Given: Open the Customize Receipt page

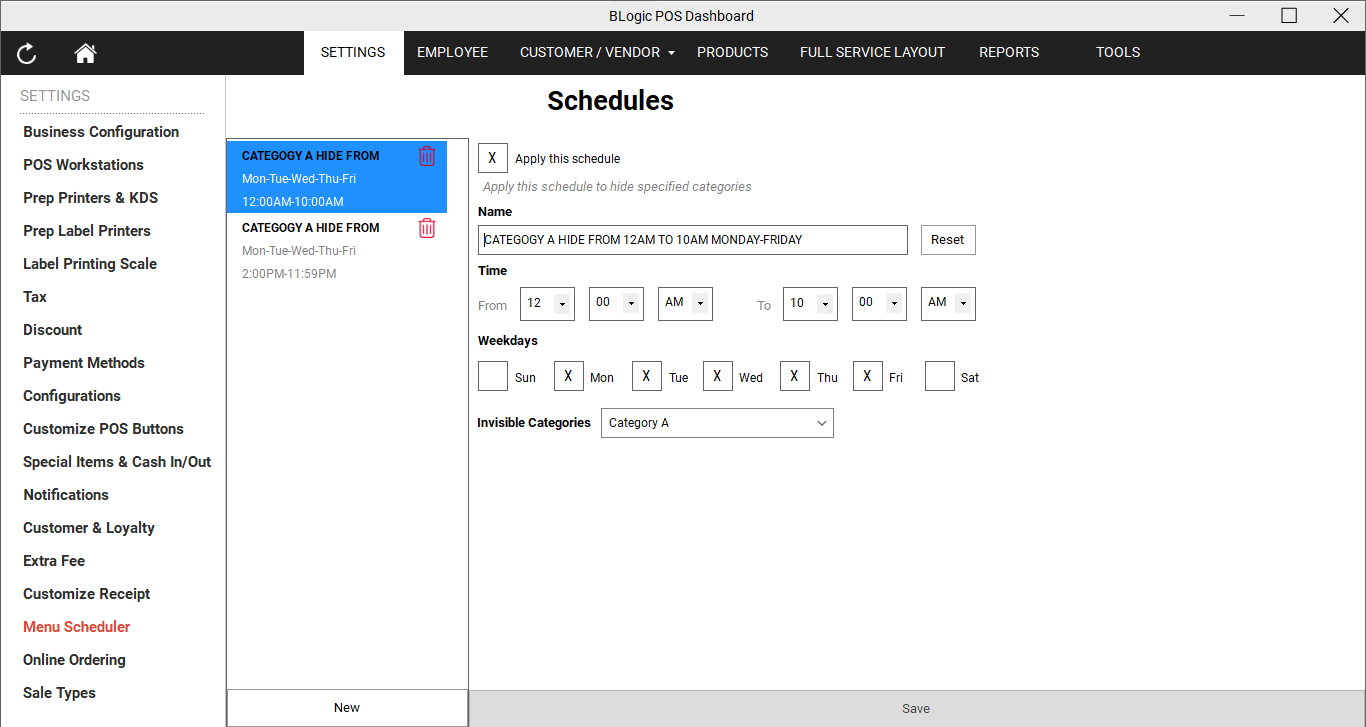Looking at the screenshot, I should (x=86, y=594).
